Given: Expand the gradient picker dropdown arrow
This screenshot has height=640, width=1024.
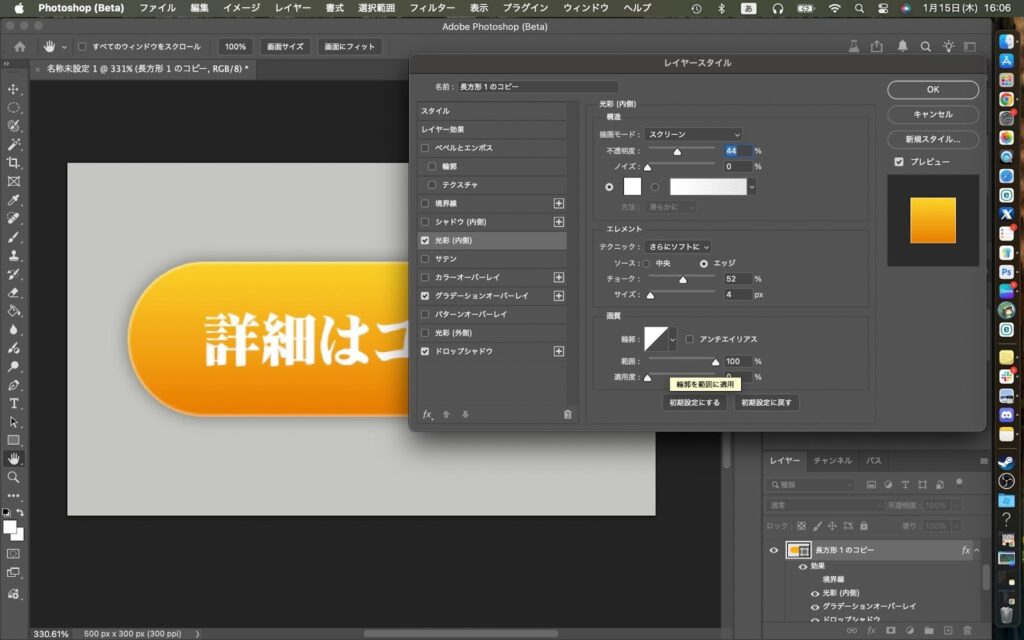Looking at the screenshot, I should pyautogui.click(x=752, y=186).
